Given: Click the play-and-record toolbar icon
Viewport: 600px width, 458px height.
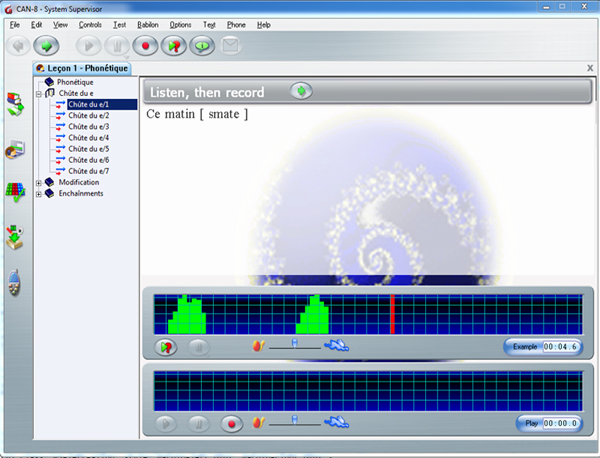Looking at the screenshot, I should coord(175,45).
